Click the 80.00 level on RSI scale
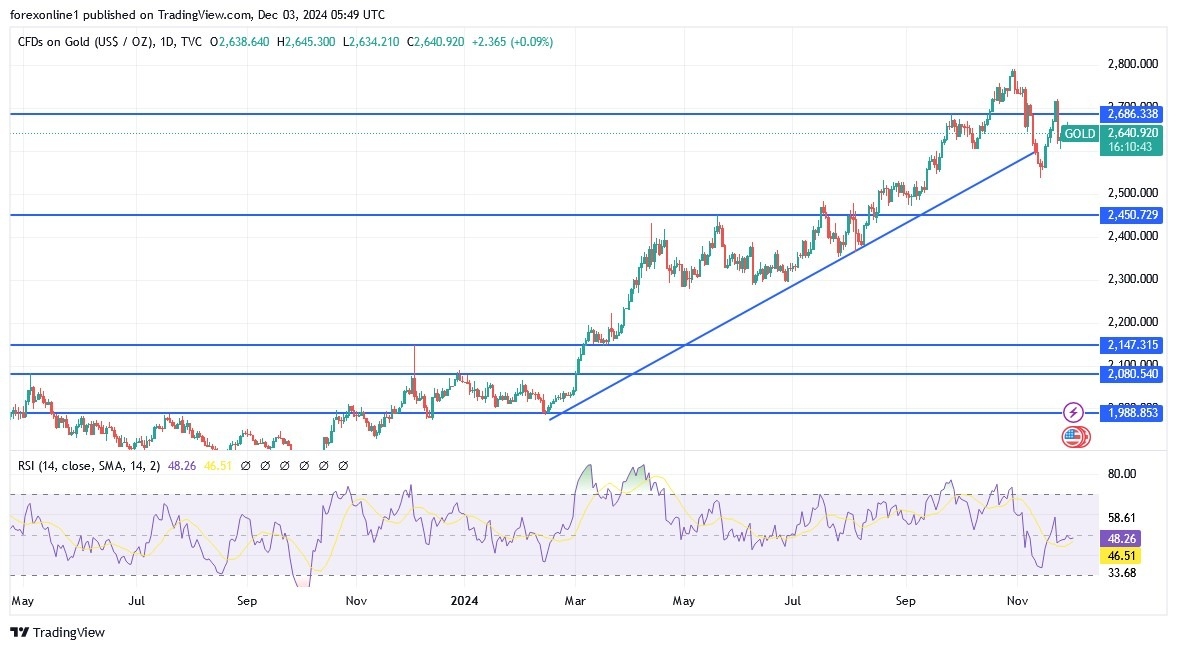1177x650 pixels. [1121, 474]
